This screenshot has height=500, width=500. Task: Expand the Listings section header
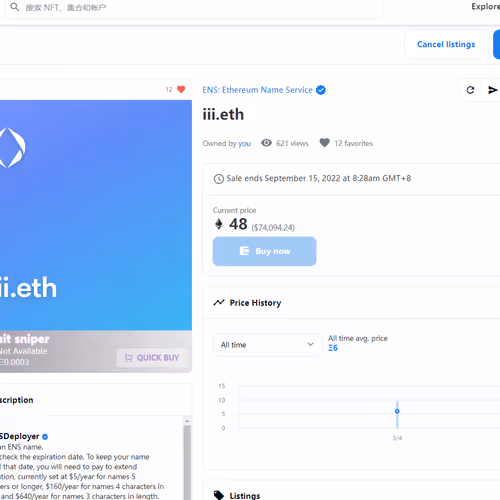click(351, 493)
